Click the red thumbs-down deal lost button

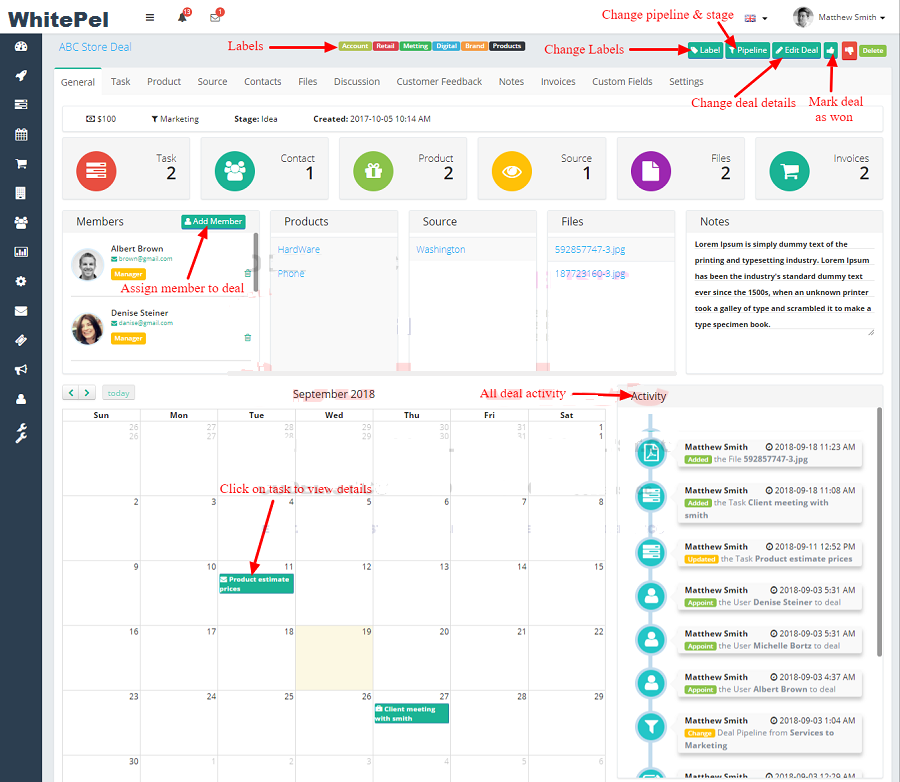tap(849, 50)
